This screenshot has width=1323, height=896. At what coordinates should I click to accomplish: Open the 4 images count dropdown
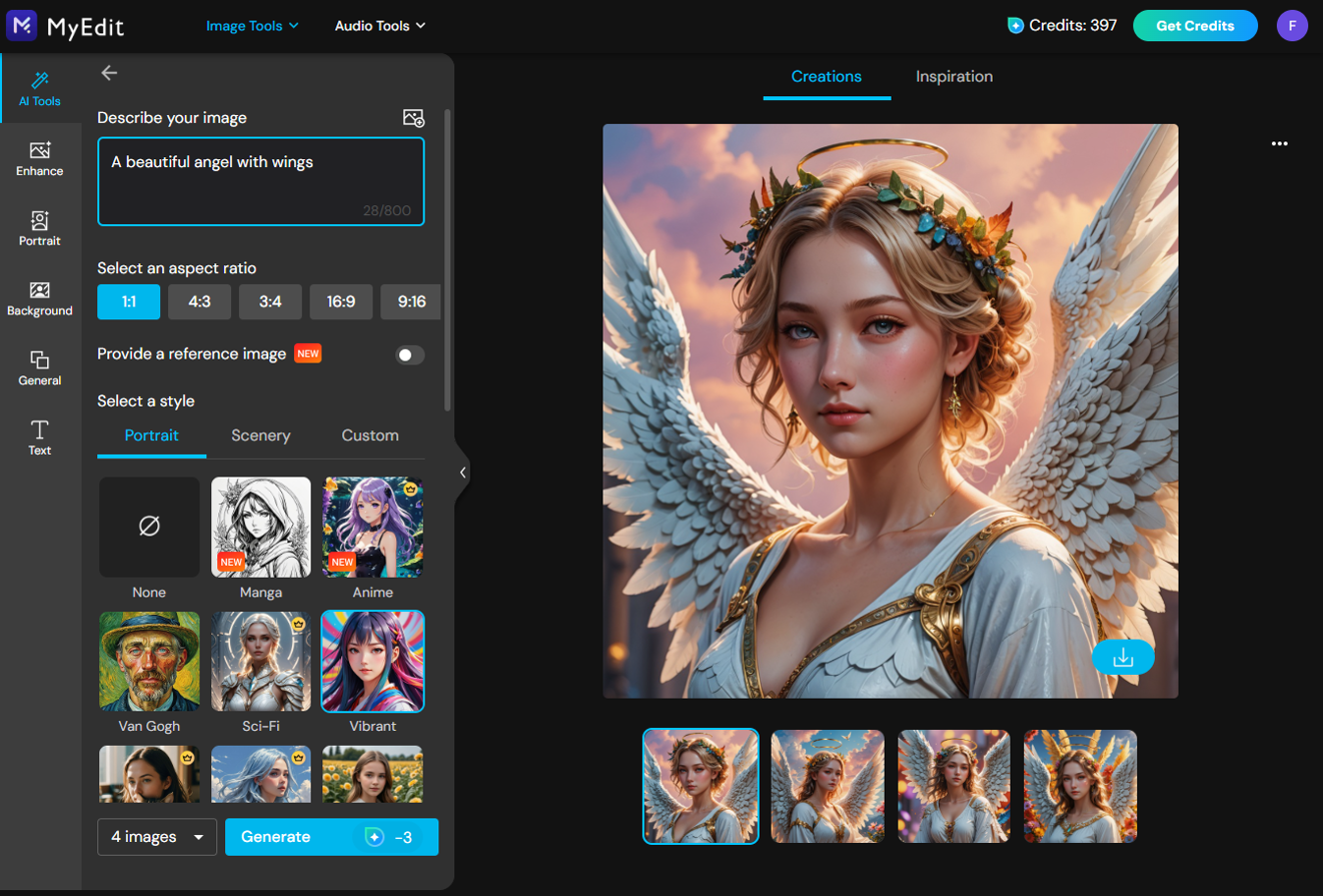[156, 836]
